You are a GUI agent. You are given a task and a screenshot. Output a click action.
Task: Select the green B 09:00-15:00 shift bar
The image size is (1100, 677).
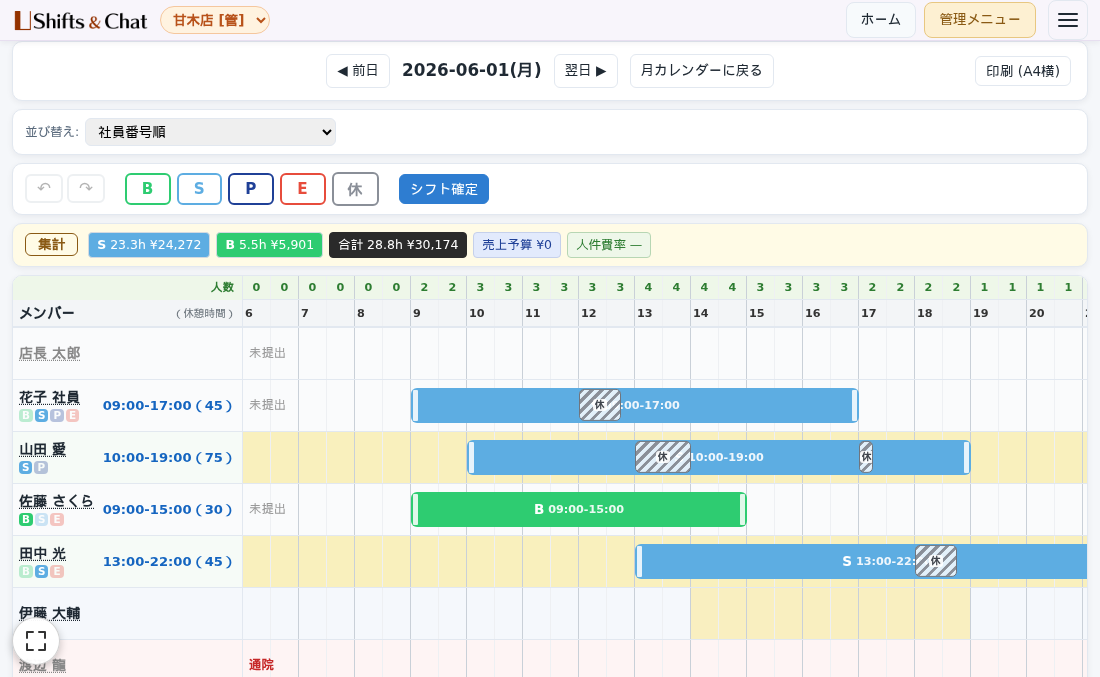(579, 509)
